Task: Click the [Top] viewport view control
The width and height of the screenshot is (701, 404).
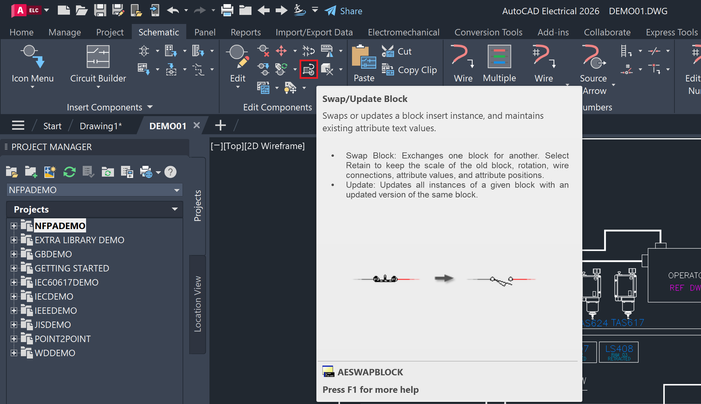Action: click(232, 146)
